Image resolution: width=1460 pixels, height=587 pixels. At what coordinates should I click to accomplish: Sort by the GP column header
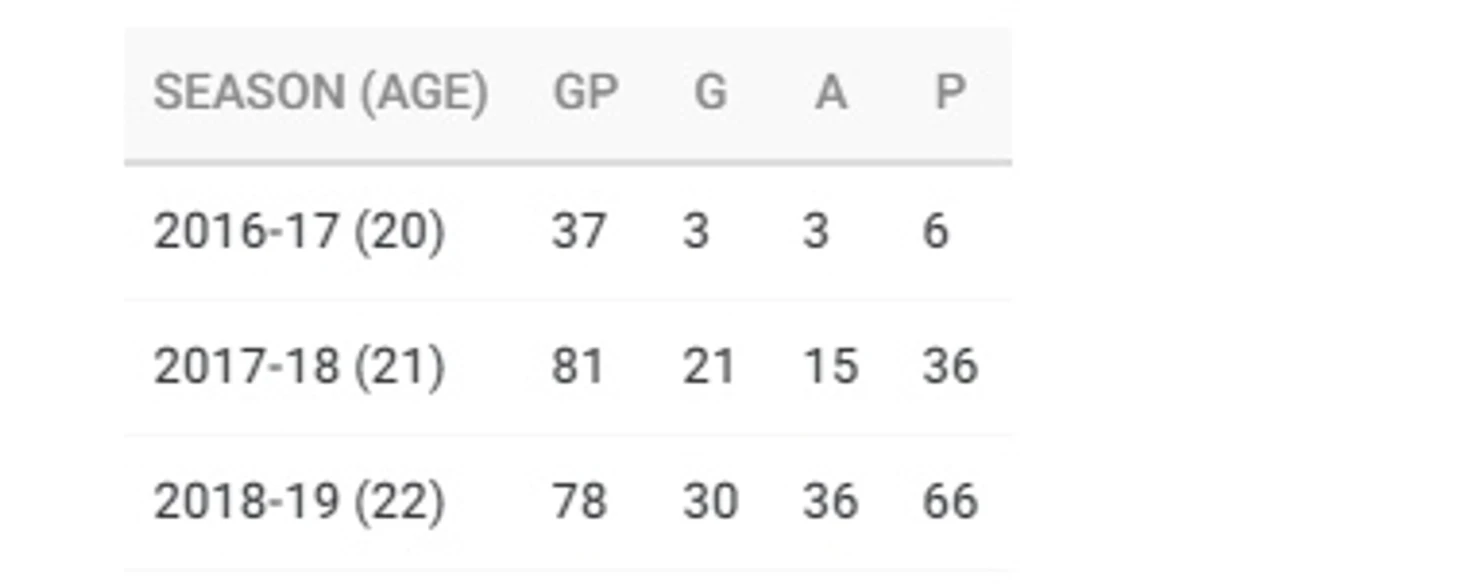click(x=586, y=93)
